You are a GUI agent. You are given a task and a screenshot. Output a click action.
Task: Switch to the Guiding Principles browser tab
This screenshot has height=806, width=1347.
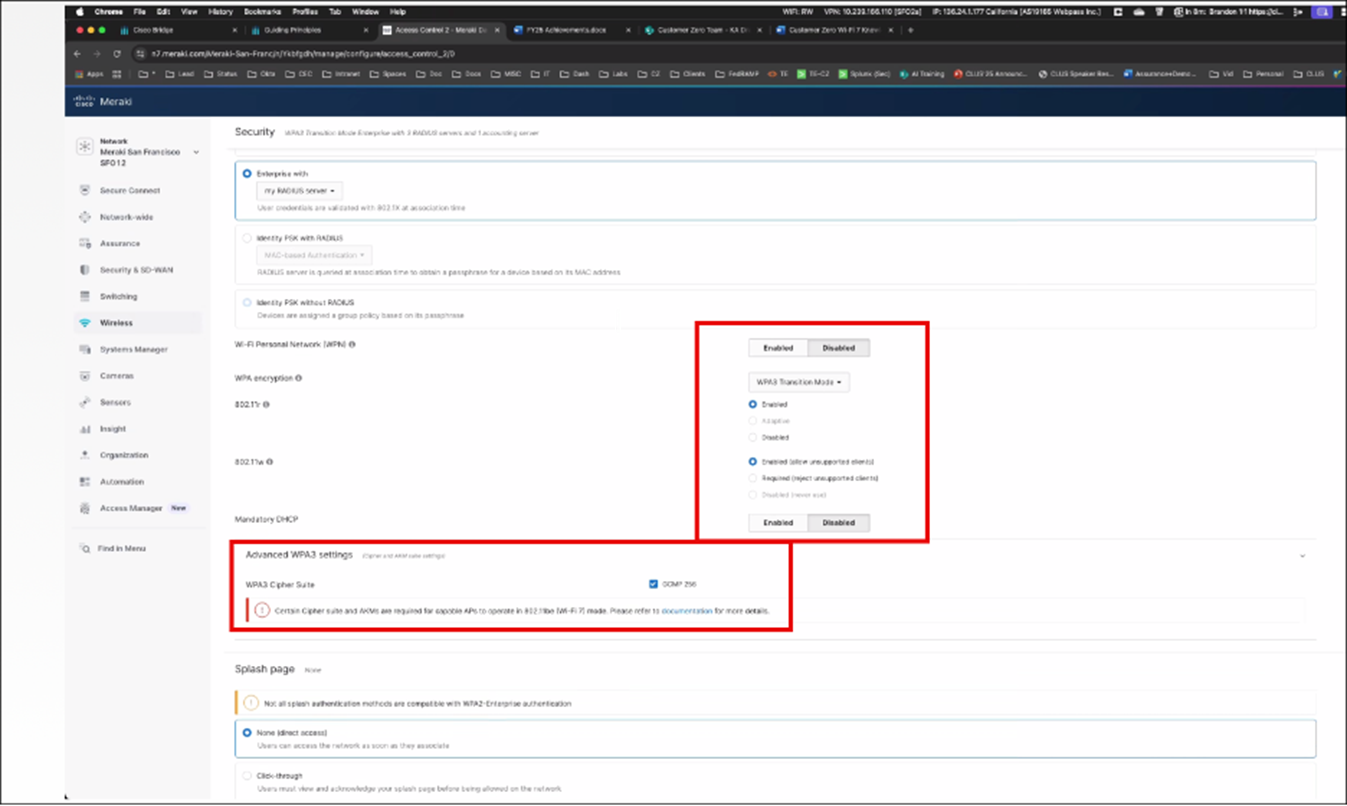click(292, 30)
